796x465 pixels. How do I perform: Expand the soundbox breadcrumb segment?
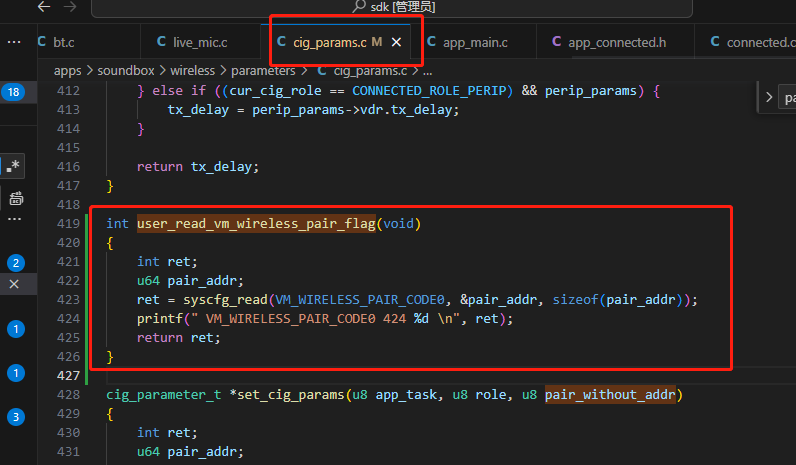126,71
